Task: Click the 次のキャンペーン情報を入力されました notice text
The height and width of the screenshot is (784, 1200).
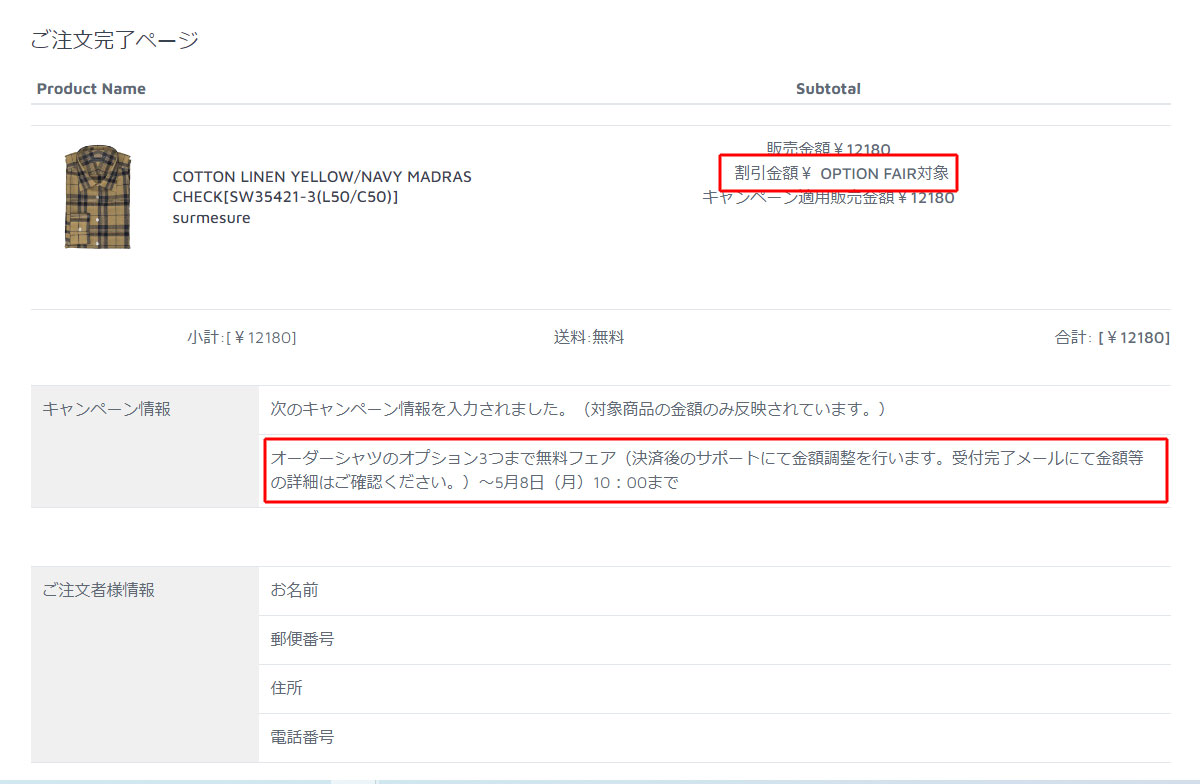Action: [578, 409]
